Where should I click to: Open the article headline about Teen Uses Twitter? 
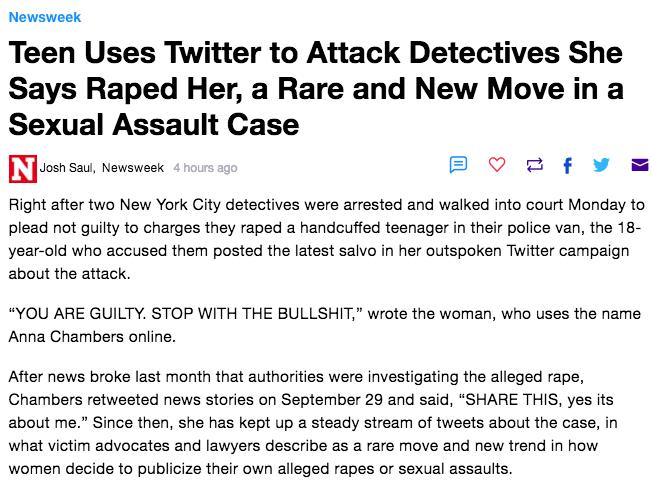point(316,89)
